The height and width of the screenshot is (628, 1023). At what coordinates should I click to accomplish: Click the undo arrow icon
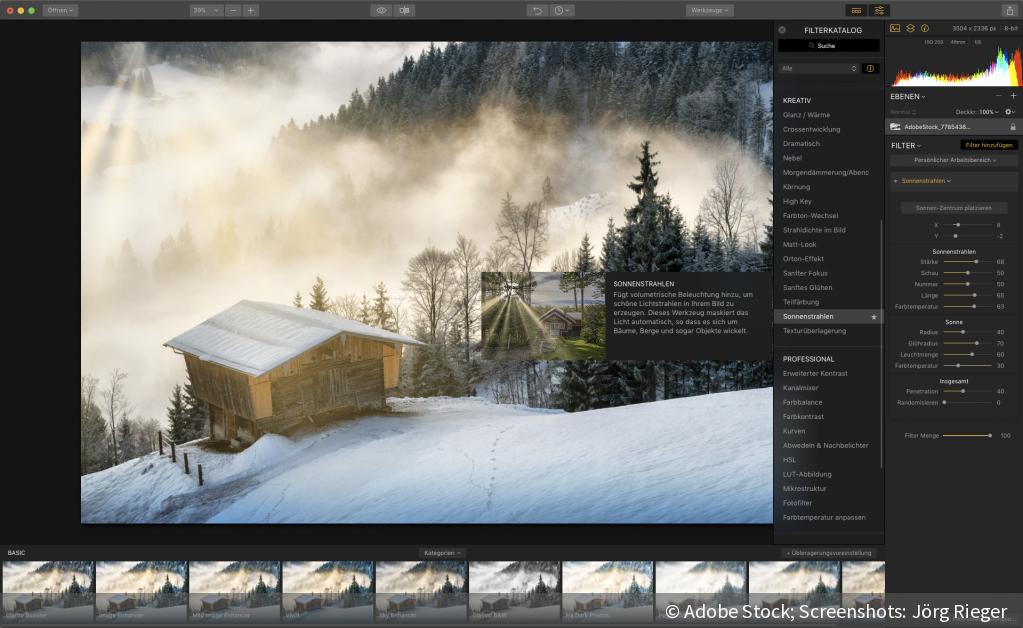(x=538, y=10)
